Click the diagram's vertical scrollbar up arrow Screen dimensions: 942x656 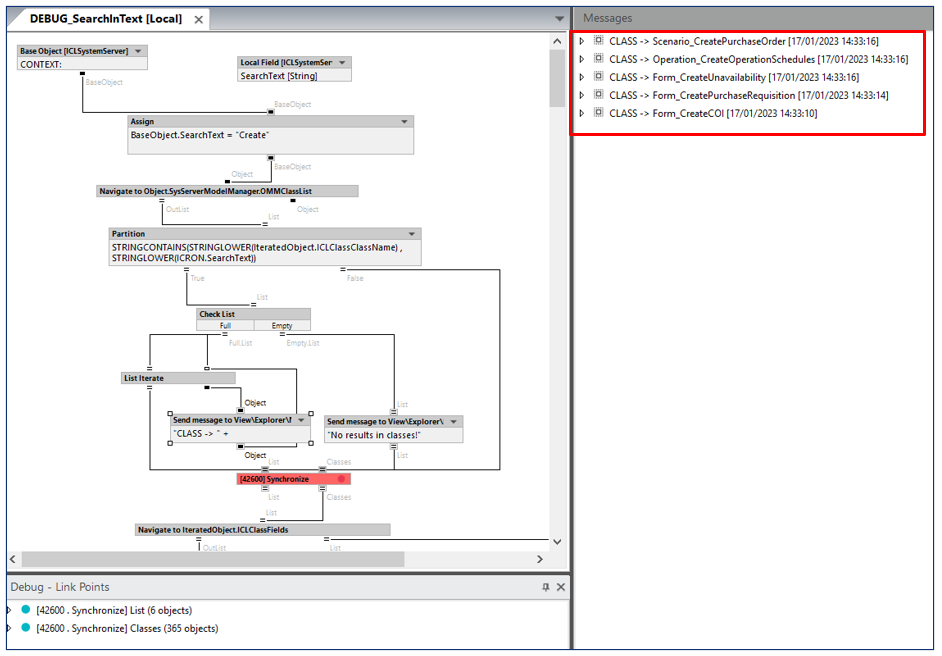pos(557,41)
